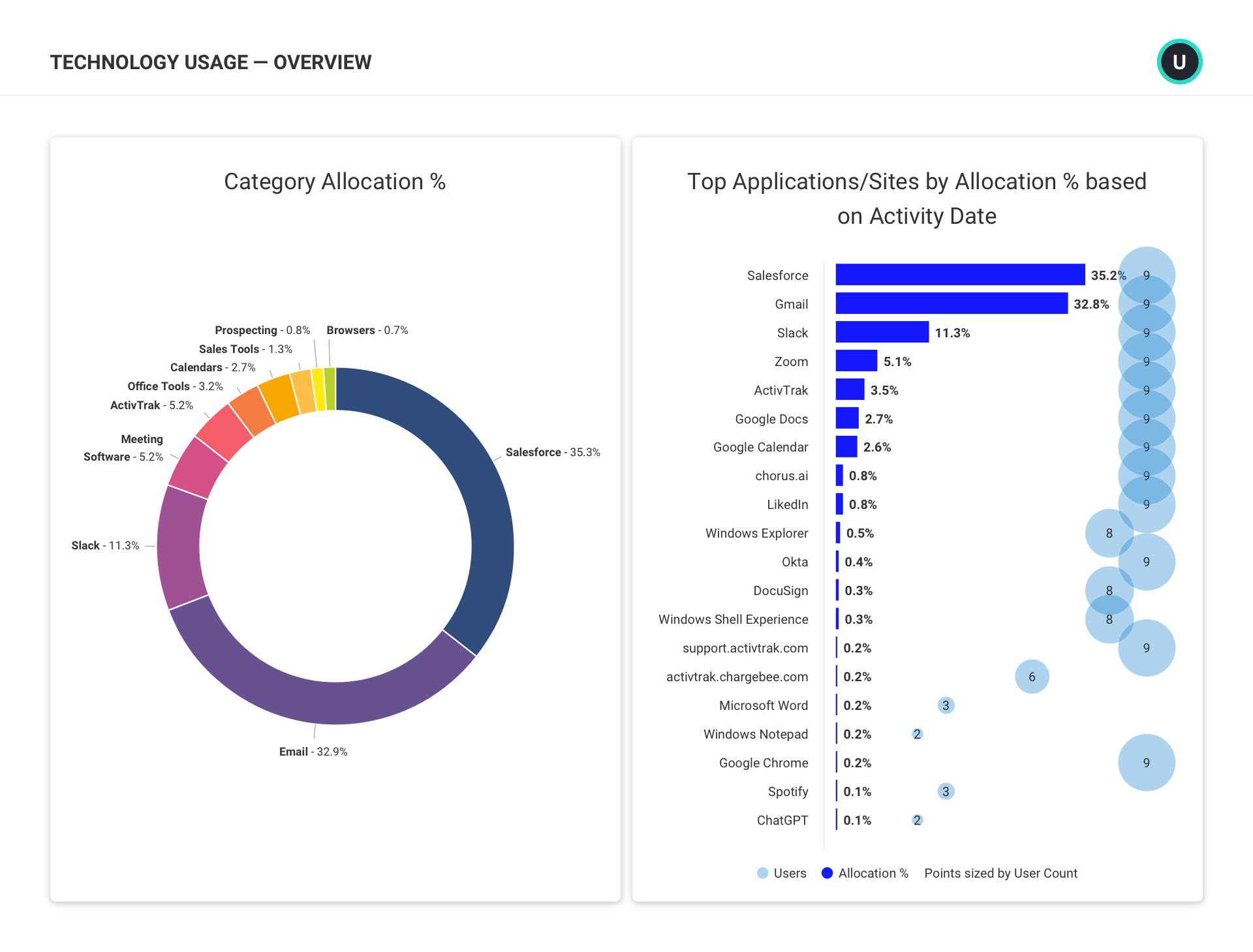The width and height of the screenshot is (1253, 952).
Task: Click the 'Office Tools - 3.2%' label
Action: tap(175, 386)
